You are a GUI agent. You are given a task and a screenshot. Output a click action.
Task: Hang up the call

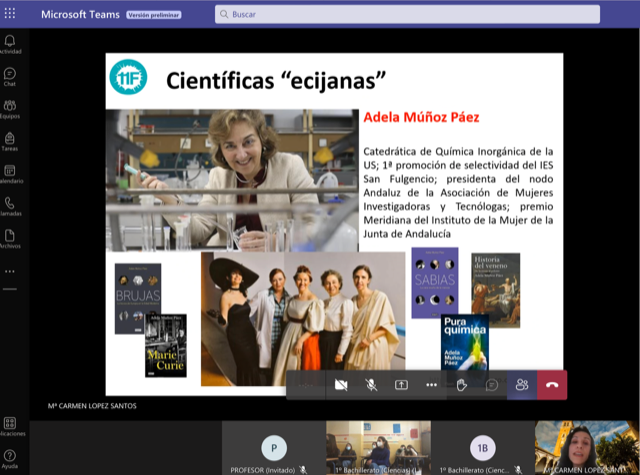pos(552,385)
